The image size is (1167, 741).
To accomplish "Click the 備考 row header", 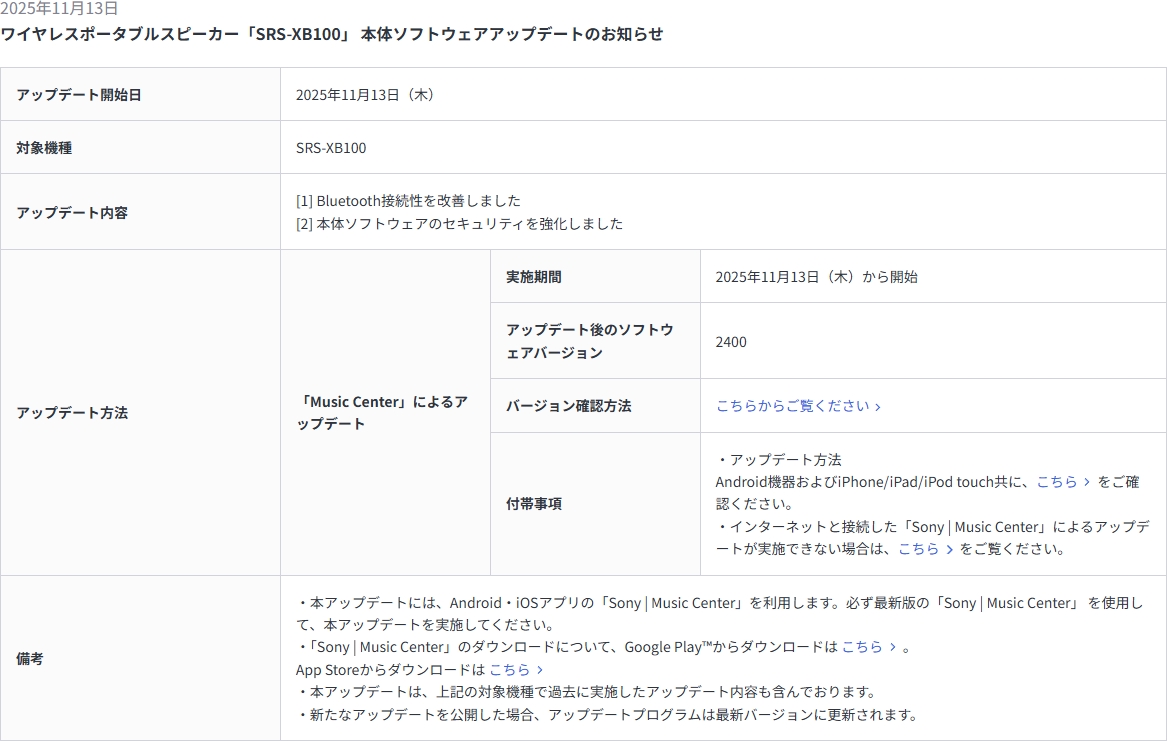I will pos(30,659).
